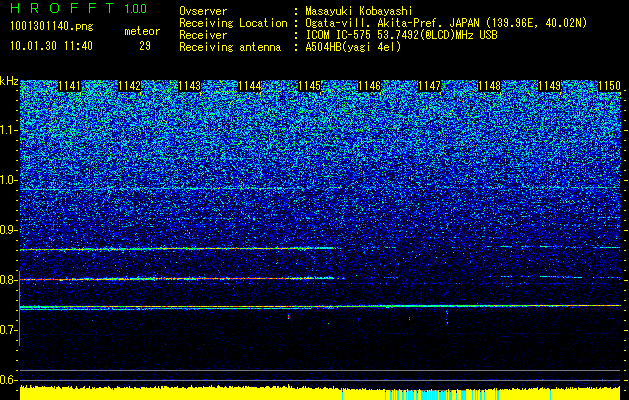
Task: Click location text Ogata-vill. Akita-Pref. JAPAN
Action: pyautogui.click(x=394, y=23)
